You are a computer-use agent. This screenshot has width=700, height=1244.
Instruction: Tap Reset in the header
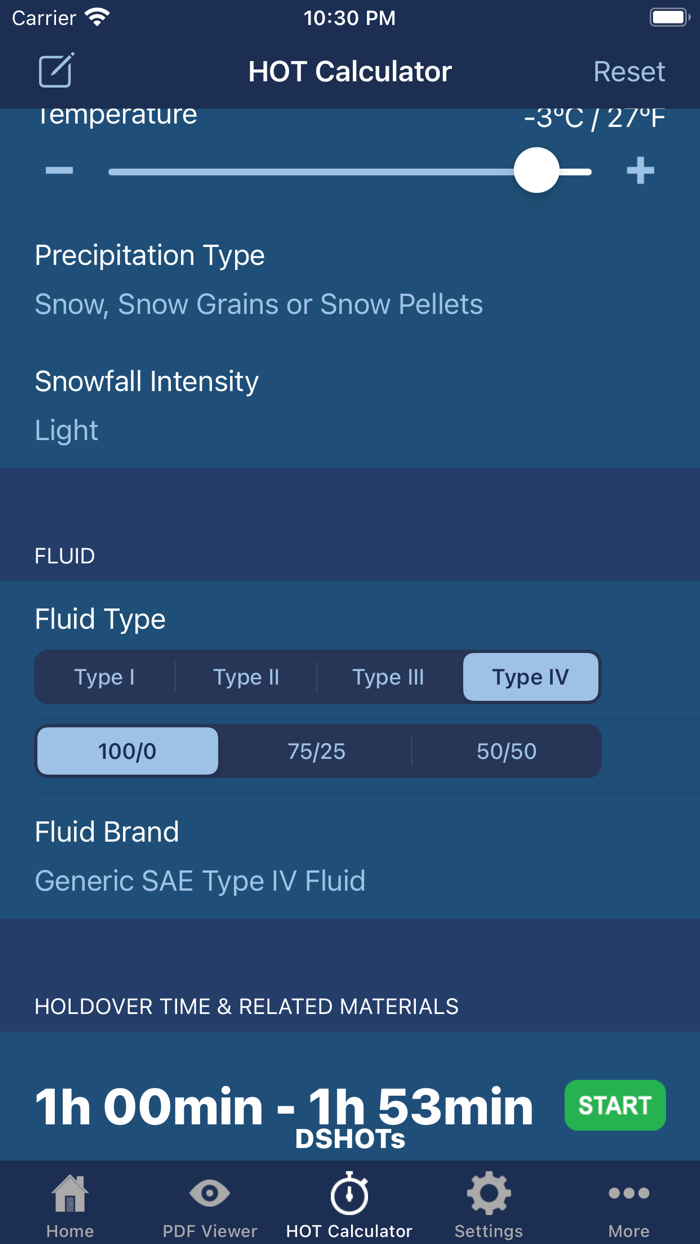(x=629, y=72)
